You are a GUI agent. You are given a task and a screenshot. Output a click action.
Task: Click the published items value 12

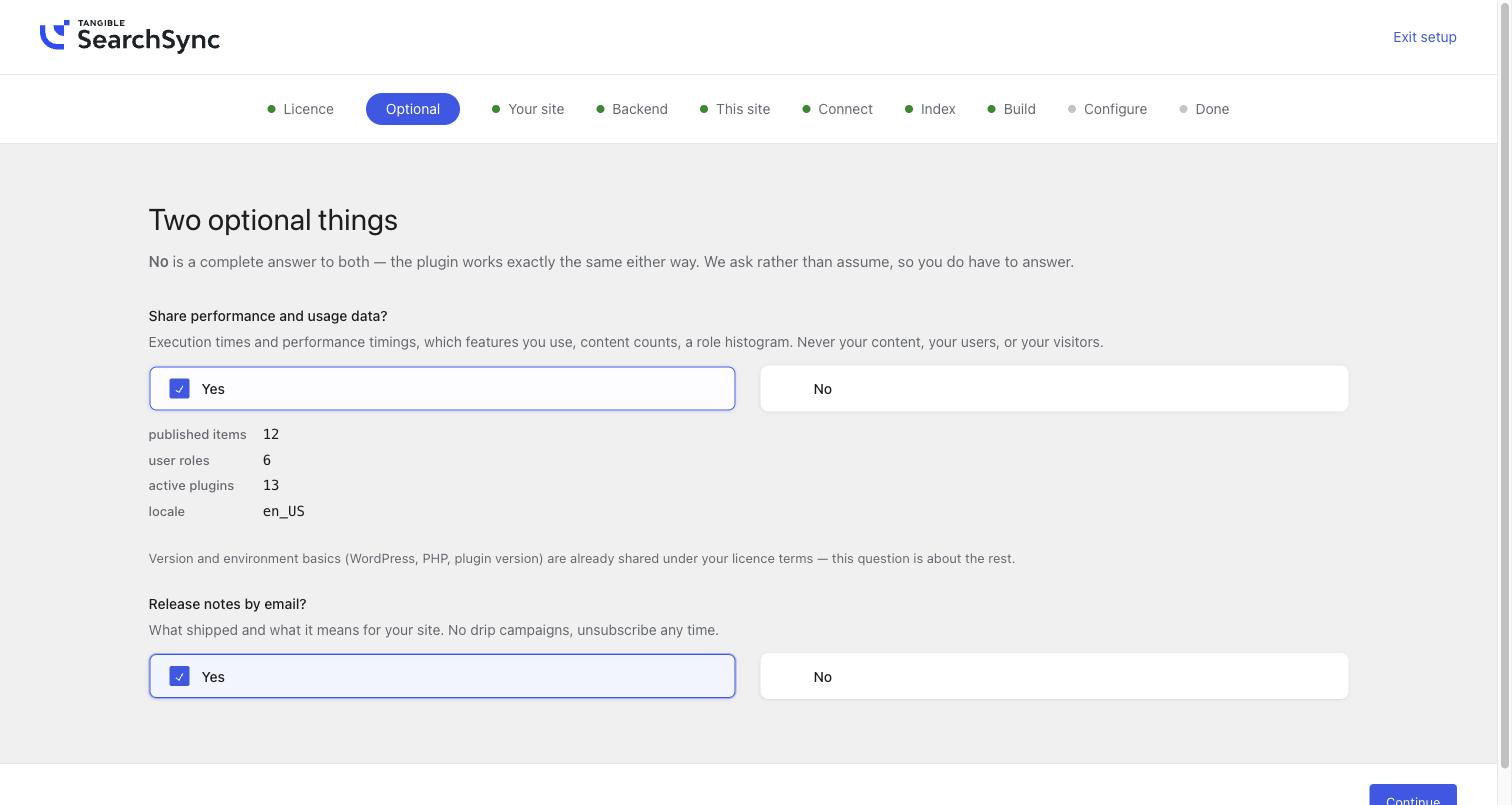[x=271, y=434]
